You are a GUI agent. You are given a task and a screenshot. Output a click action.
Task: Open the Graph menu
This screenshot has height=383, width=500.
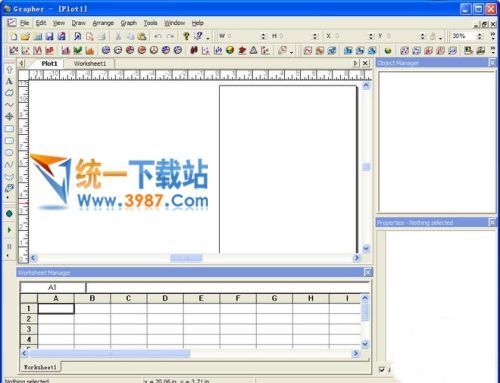pos(129,23)
